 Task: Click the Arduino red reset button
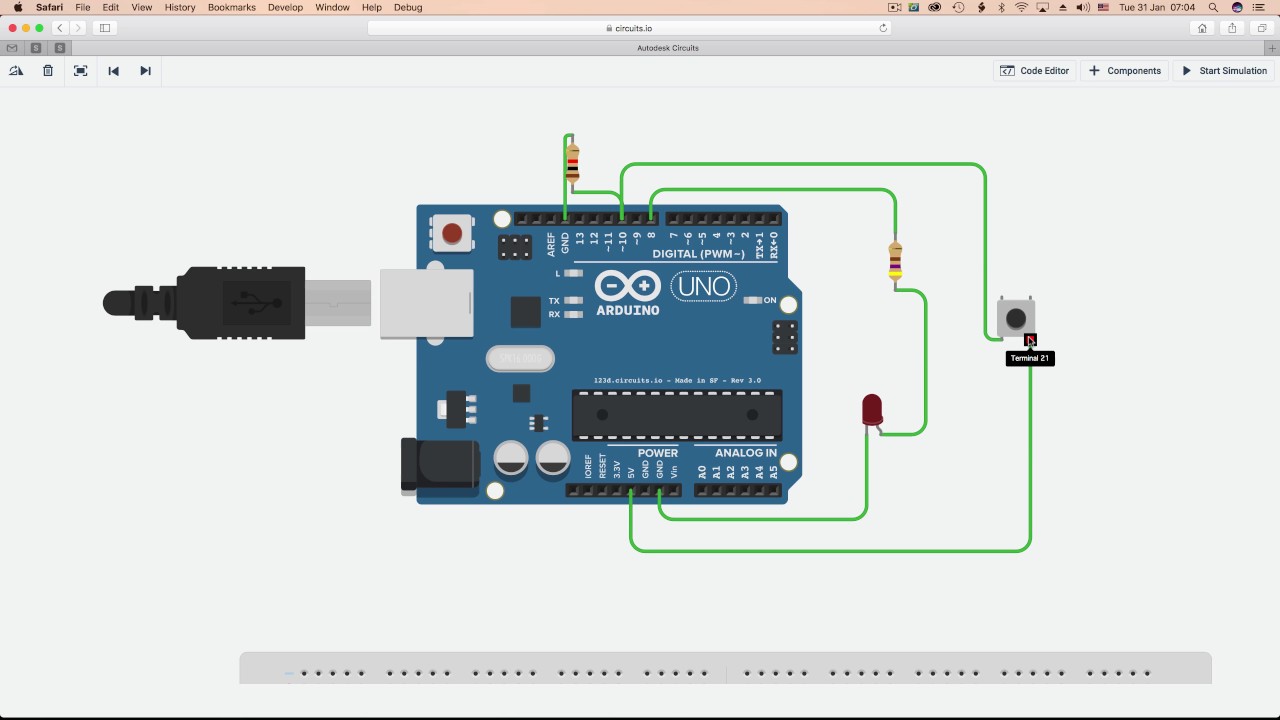(452, 233)
